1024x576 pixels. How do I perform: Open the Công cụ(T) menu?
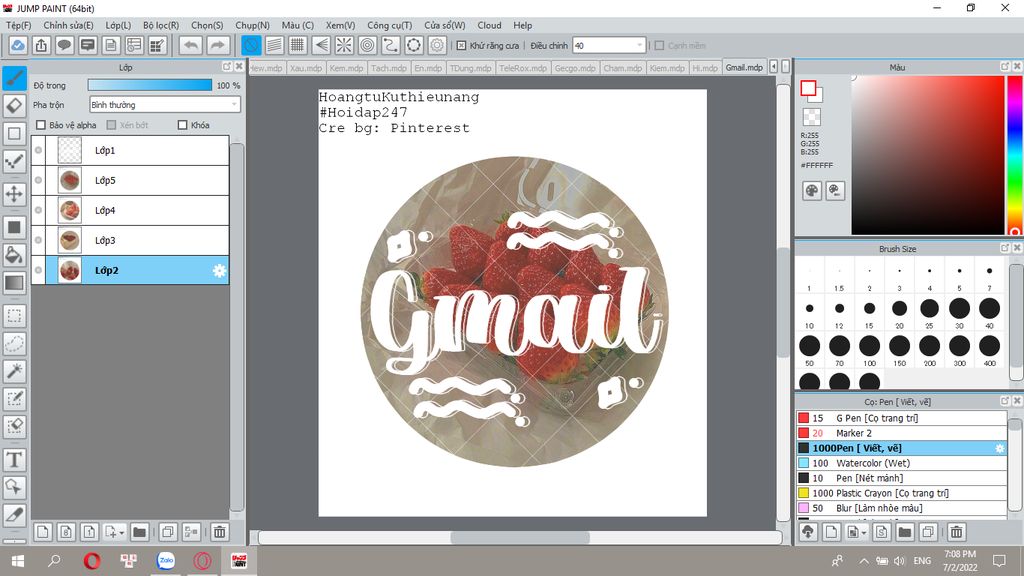[x=389, y=25]
